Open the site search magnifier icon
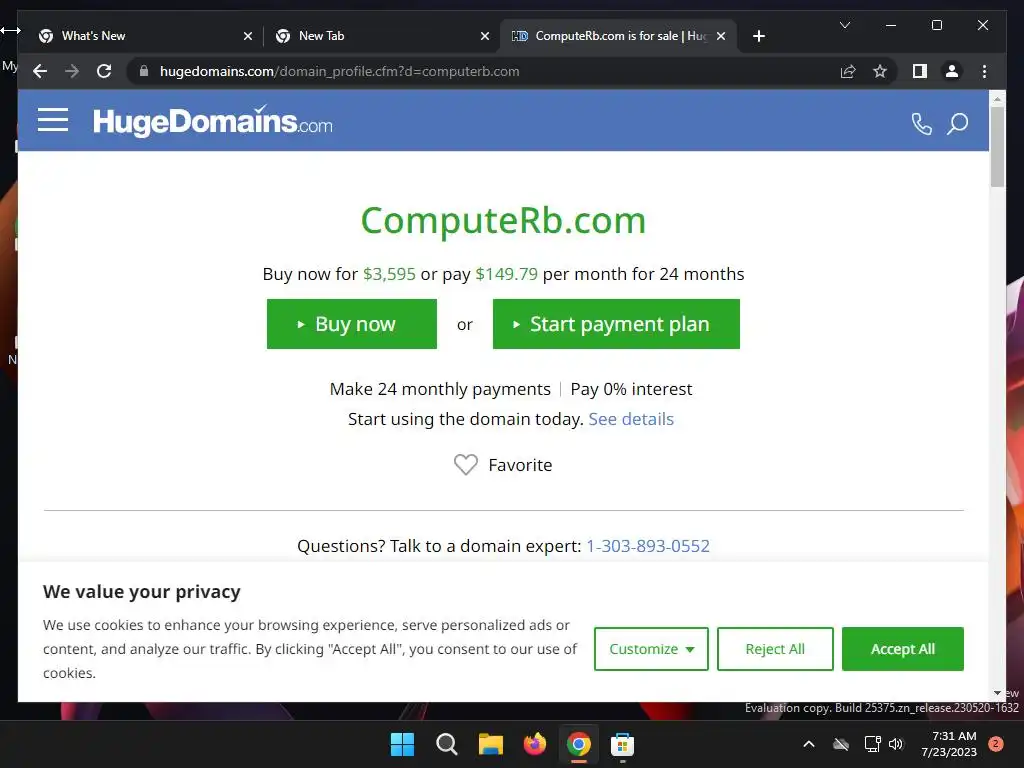This screenshot has height=768, width=1024. [x=957, y=123]
